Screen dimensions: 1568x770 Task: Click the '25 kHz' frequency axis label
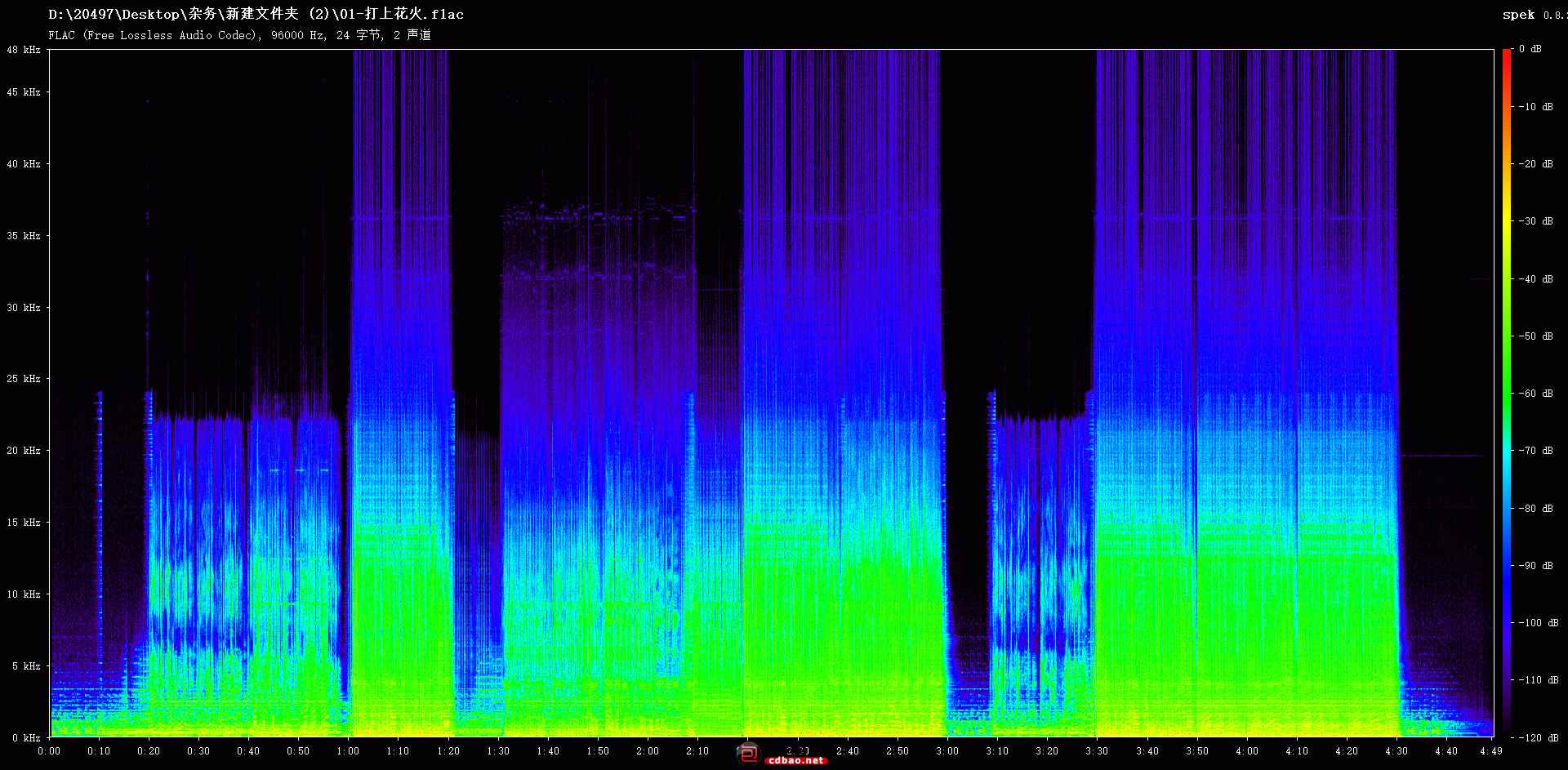(24, 379)
